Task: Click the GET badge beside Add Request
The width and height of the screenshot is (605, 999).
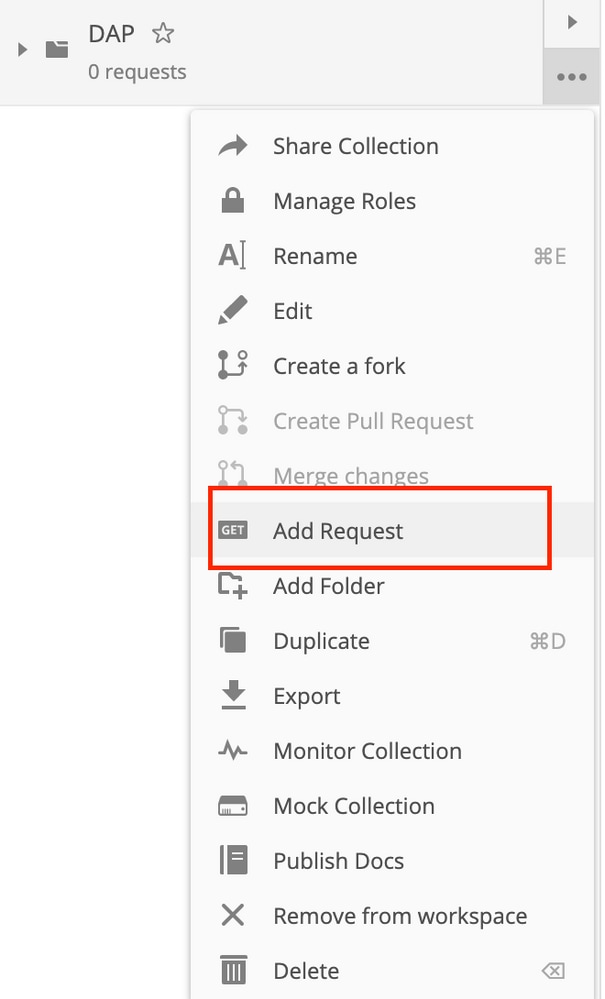Action: (x=232, y=530)
